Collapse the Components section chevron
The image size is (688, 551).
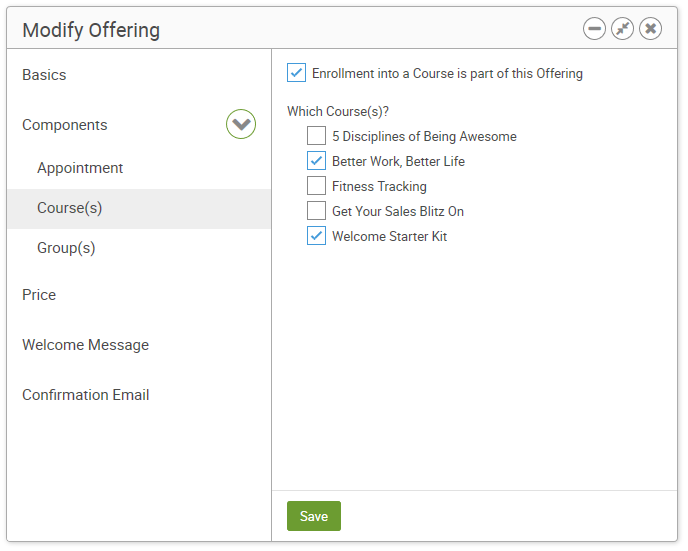[241, 124]
